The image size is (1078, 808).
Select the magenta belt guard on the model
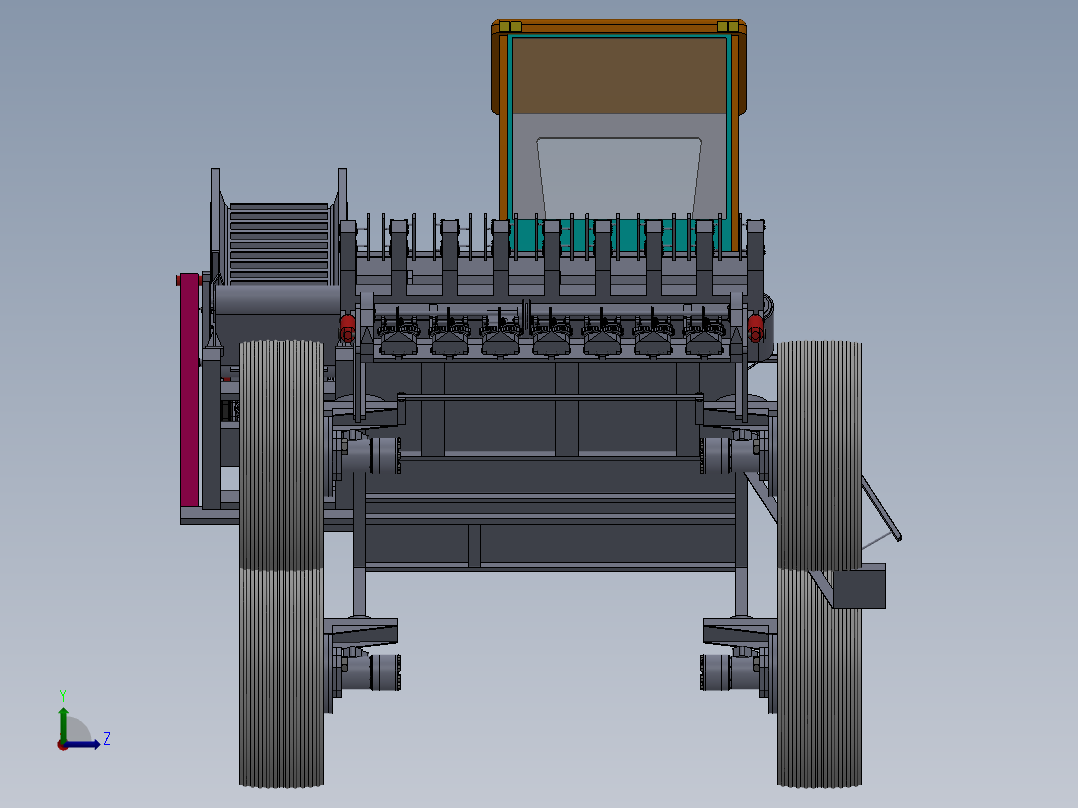coord(190,391)
